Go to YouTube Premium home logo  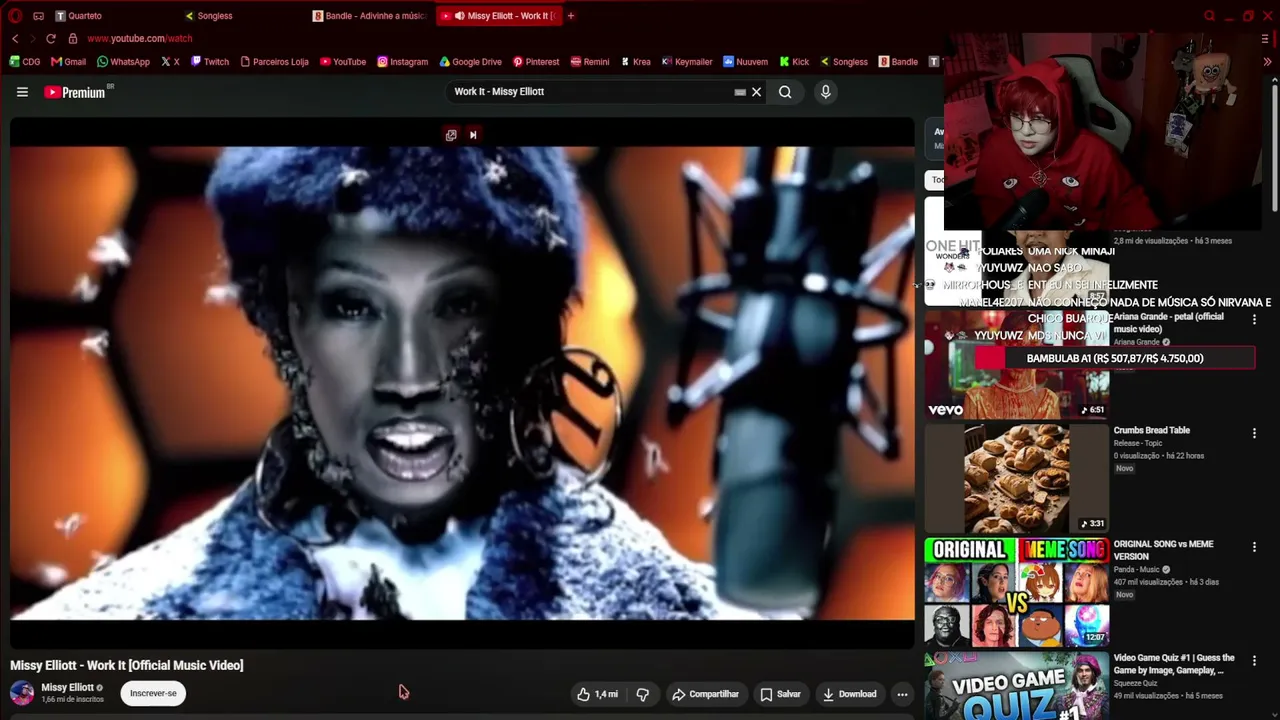coord(75,92)
